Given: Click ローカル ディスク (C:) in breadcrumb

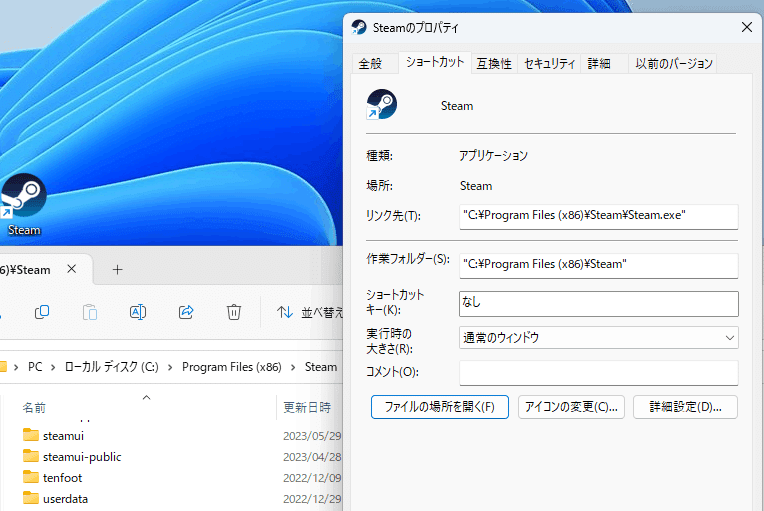Looking at the screenshot, I should [112, 367].
